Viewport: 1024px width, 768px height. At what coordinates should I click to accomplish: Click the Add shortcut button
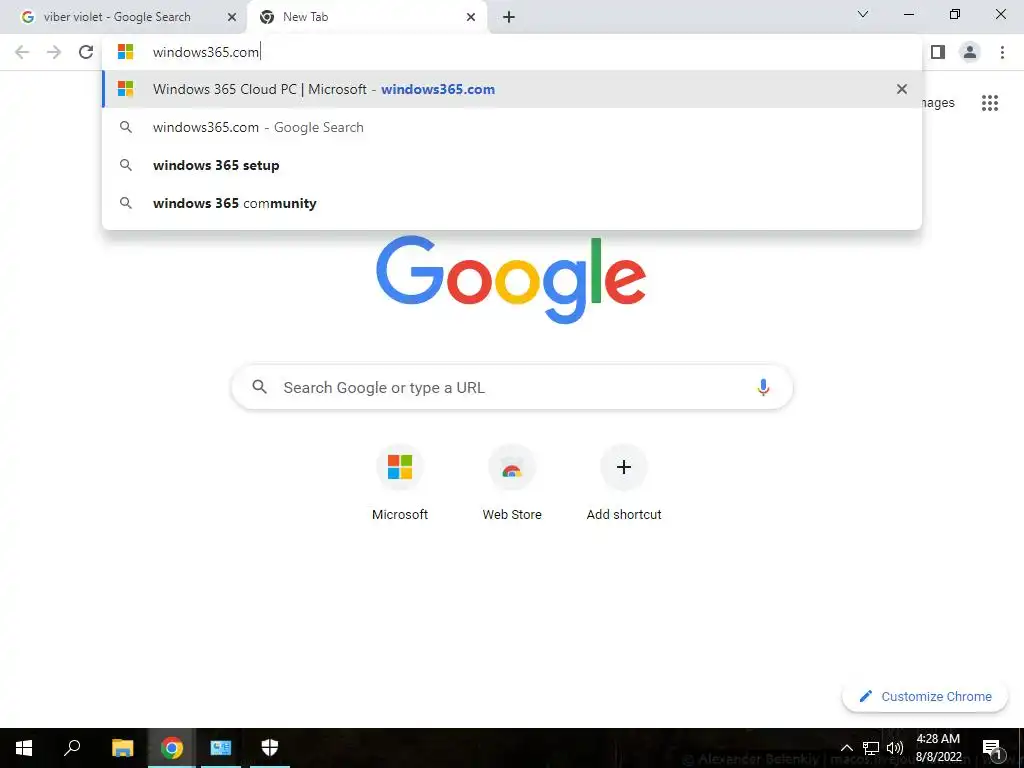pos(624,485)
